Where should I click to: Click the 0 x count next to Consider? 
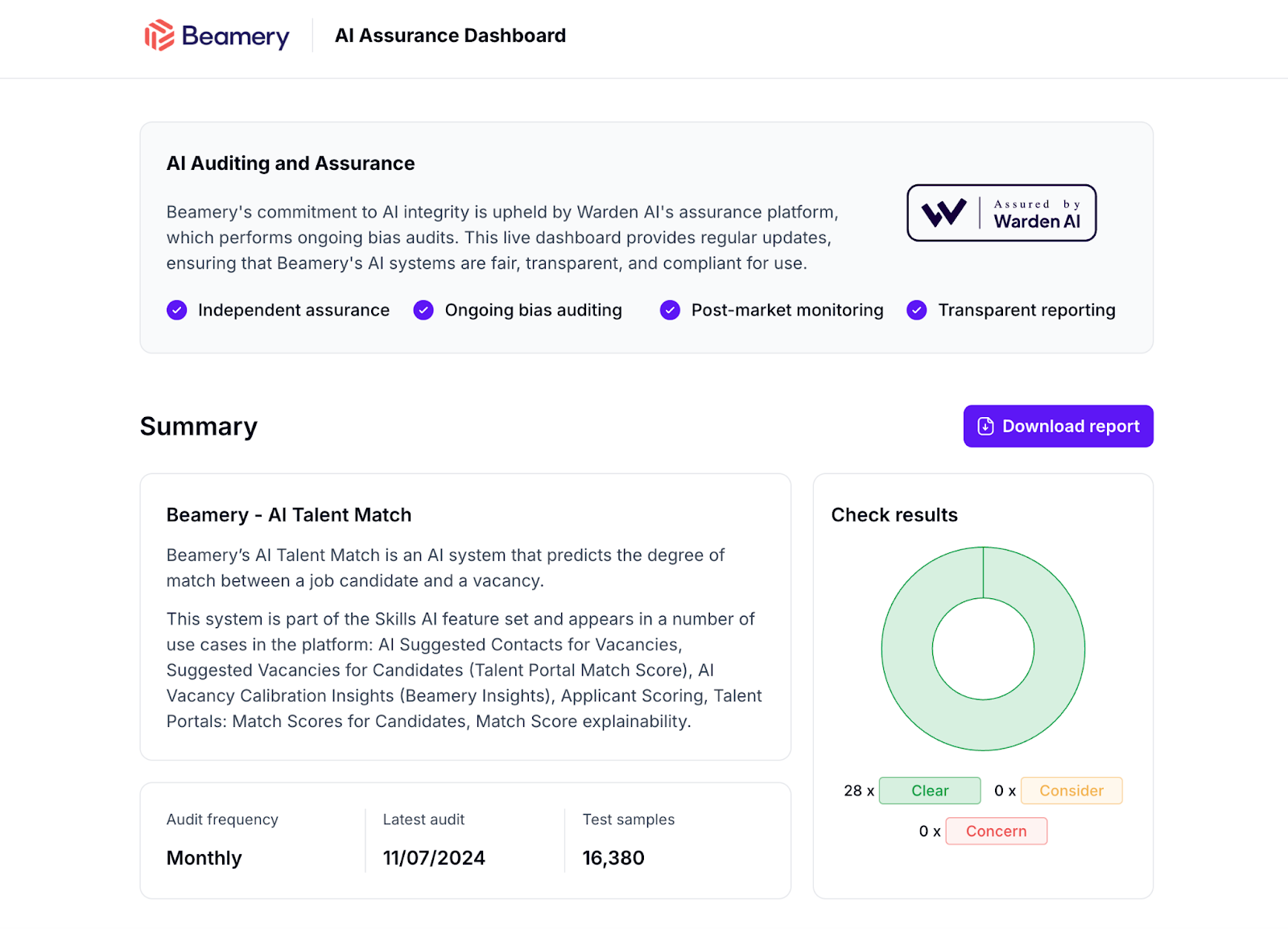[1005, 791]
